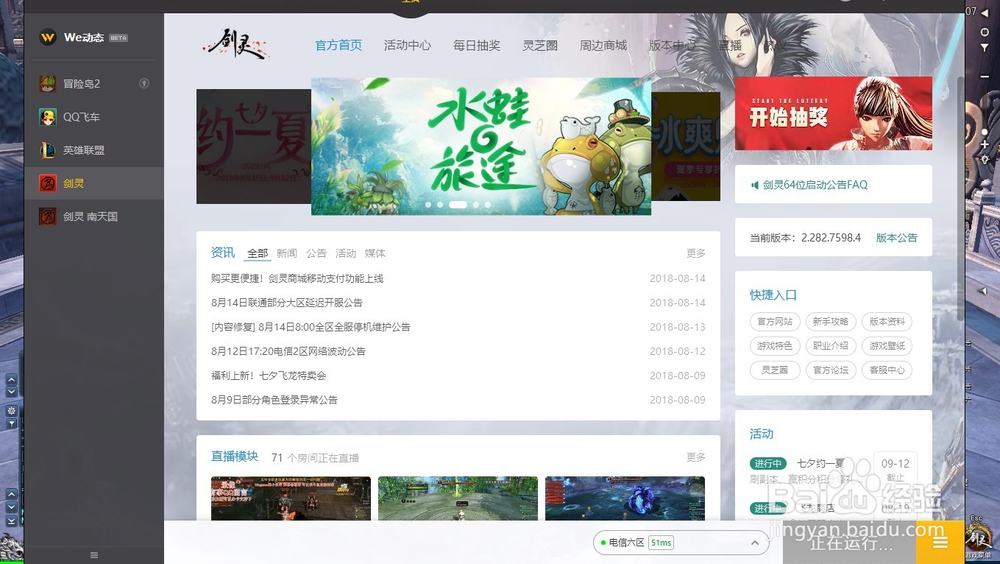
Task: Open 活动中心 navigation tab
Action: click(x=407, y=45)
